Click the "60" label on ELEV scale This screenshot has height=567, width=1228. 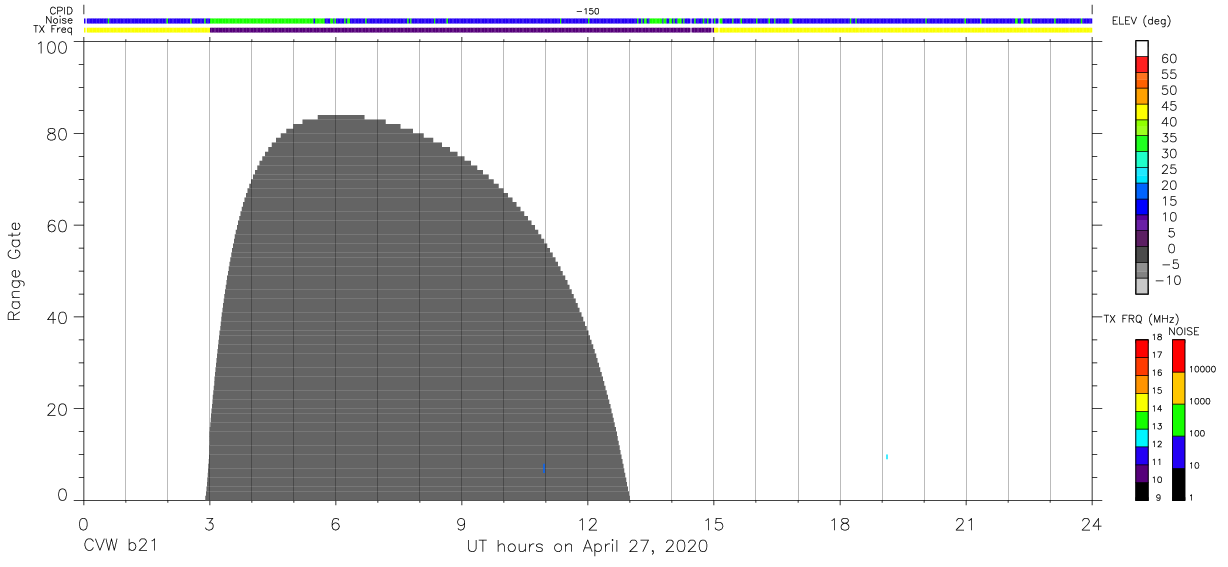(x=1169, y=59)
